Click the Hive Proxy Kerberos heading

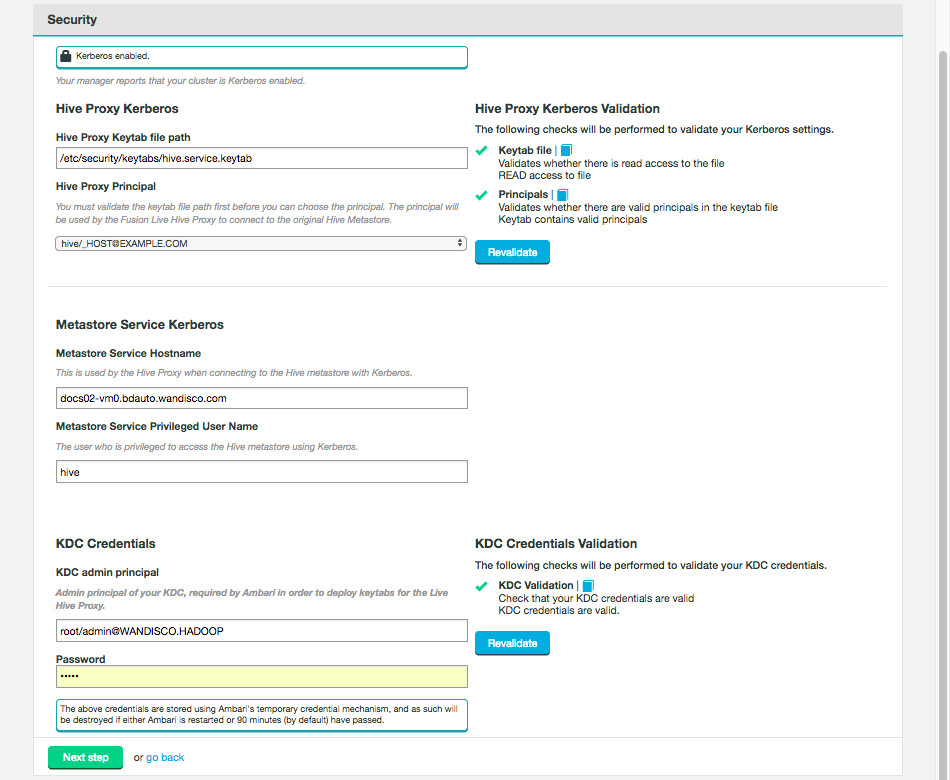click(x=117, y=109)
